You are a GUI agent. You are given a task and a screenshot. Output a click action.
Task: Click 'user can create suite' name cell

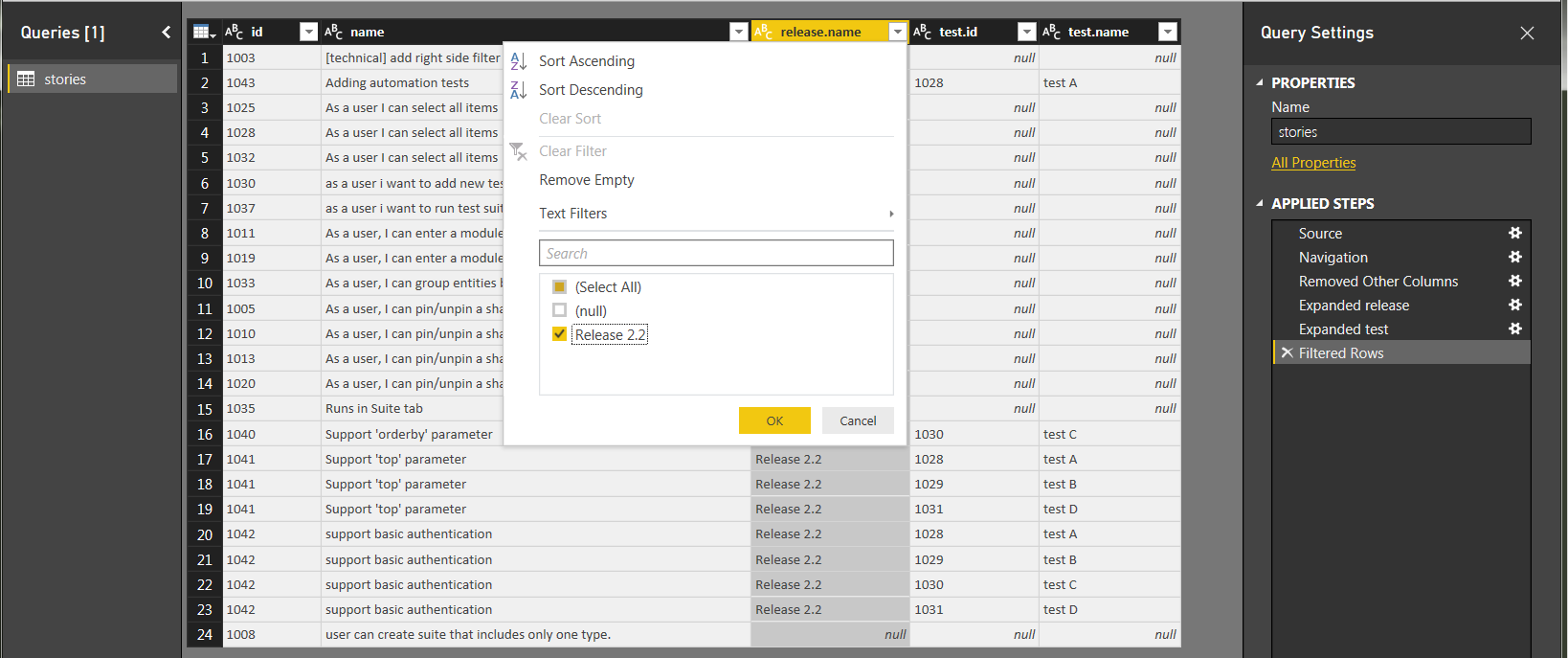(536, 634)
